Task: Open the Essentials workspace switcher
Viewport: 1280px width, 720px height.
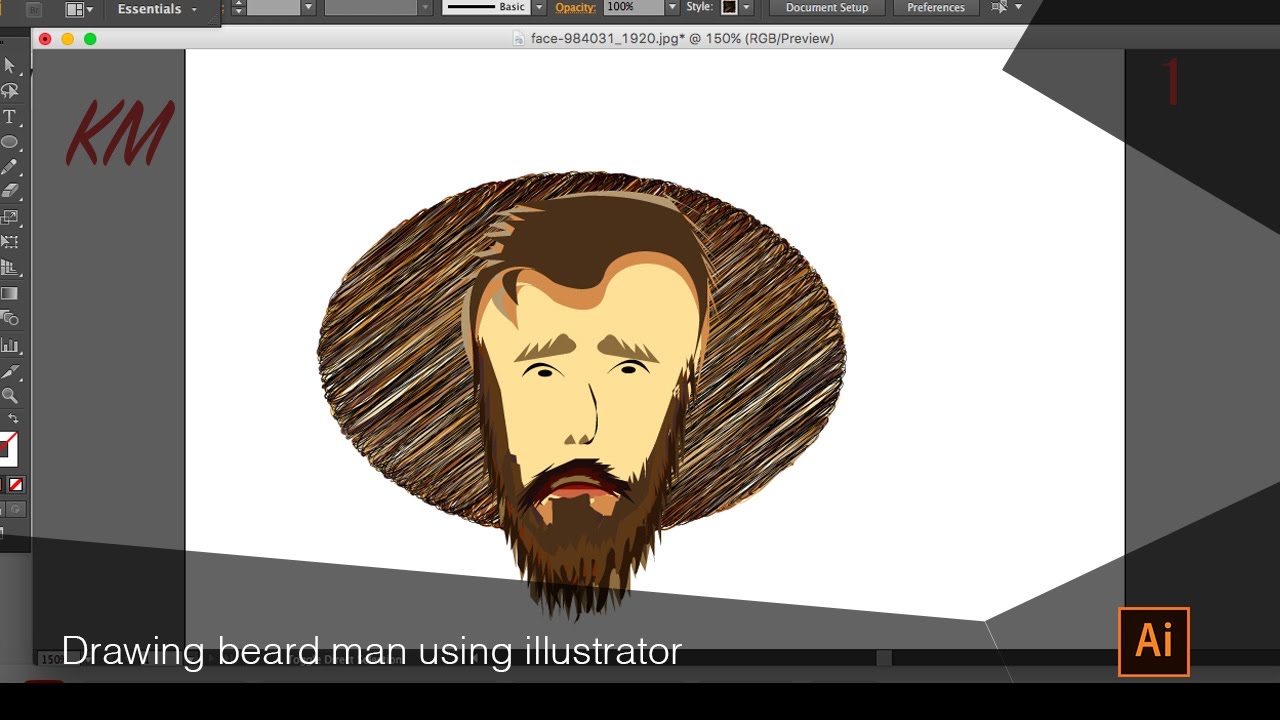Action: [152, 8]
